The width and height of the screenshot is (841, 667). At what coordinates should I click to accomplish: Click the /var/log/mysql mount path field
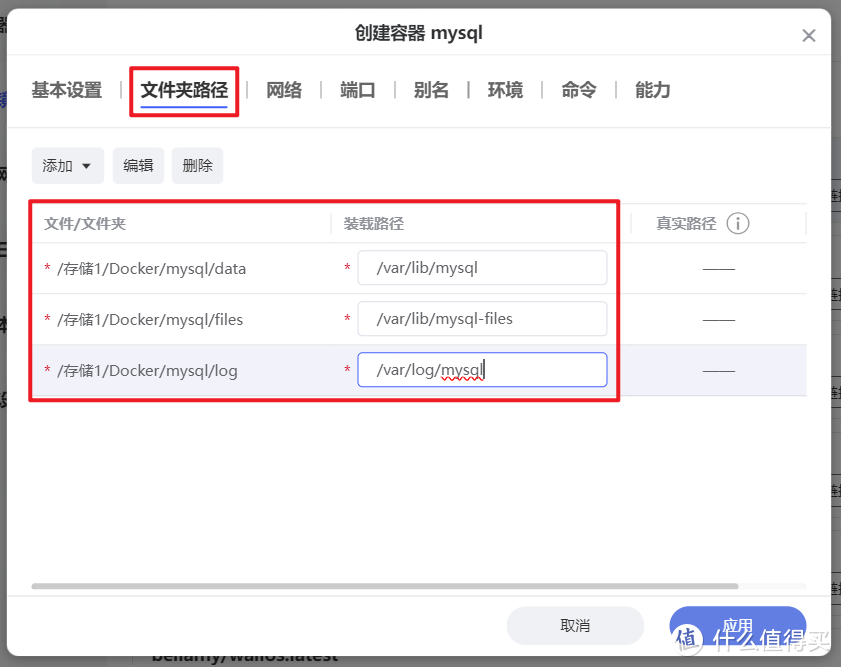tap(482, 369)
